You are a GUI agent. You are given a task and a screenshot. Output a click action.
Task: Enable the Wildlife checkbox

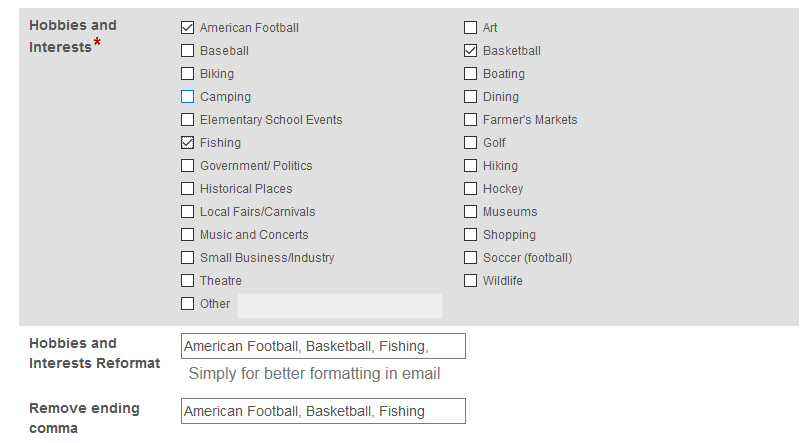(470, 281)
